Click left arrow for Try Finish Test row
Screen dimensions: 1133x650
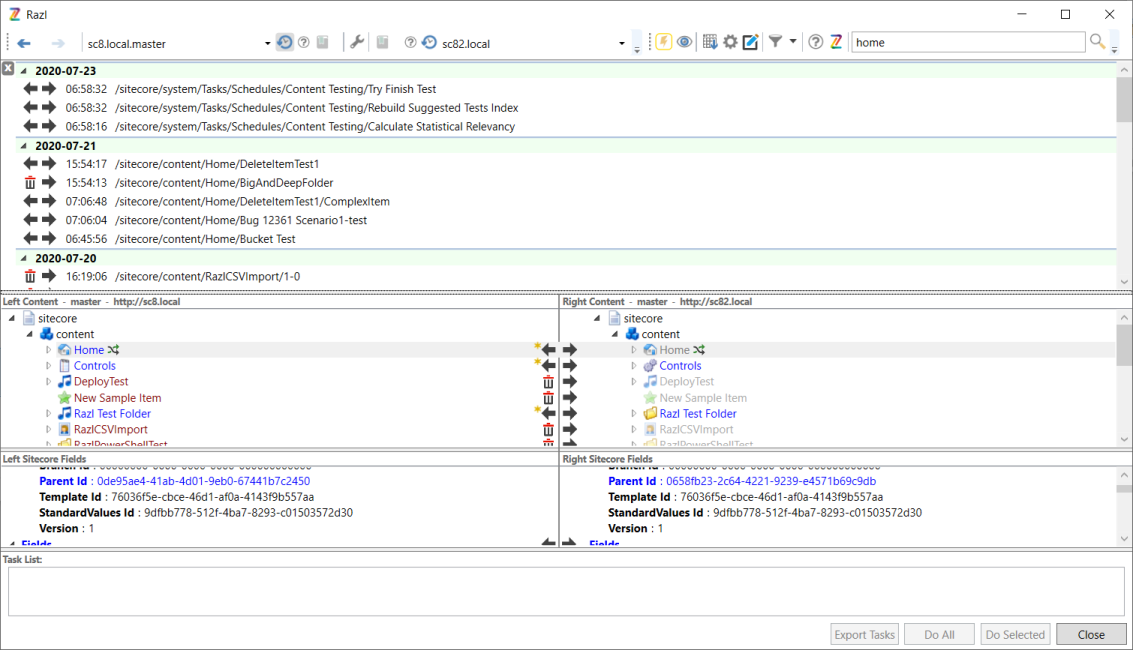tap(30, 89)
